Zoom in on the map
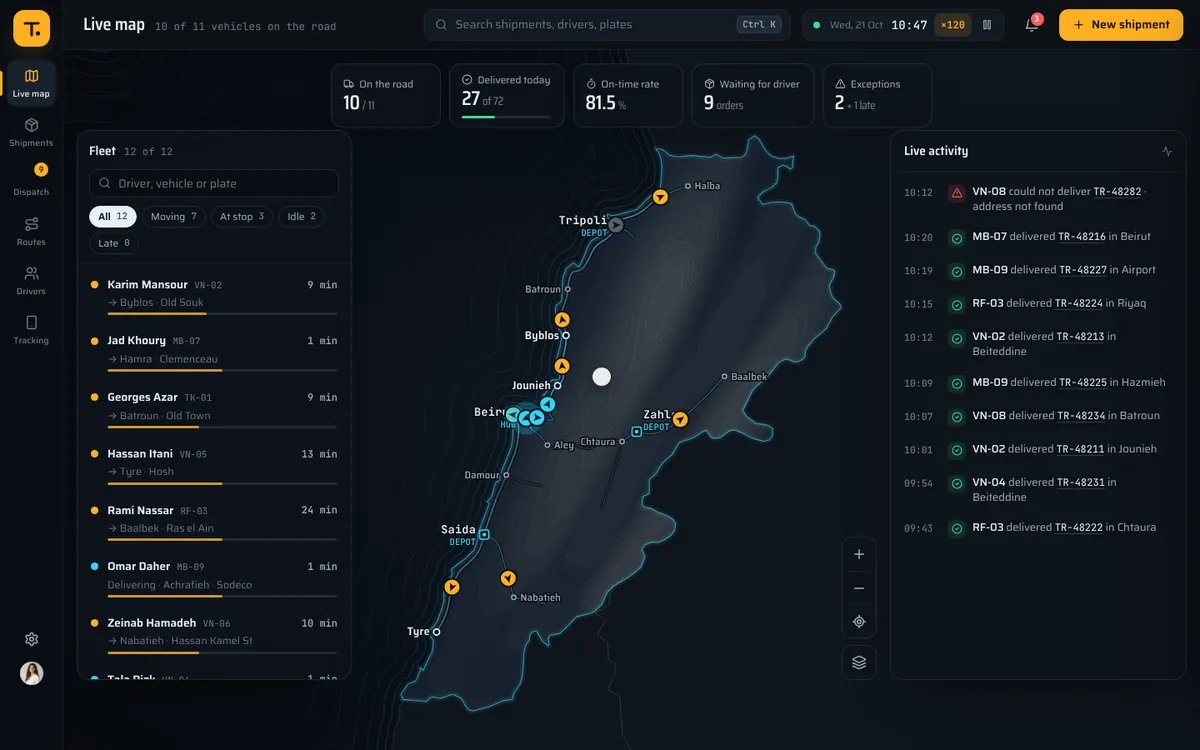 pyautogui.click(x=859, y=554)
